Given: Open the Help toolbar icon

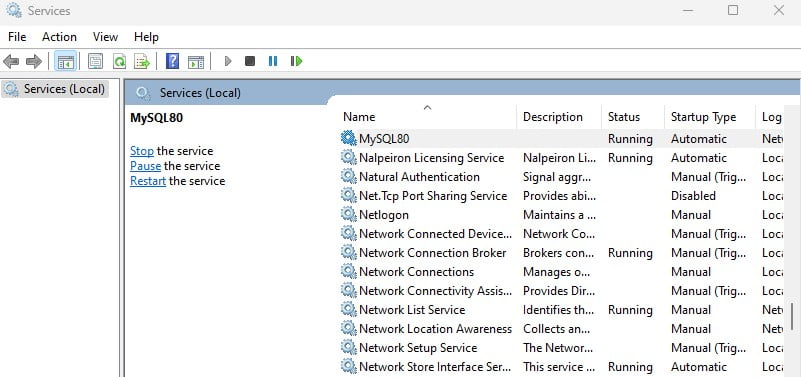Looking at the screenshot, I should click(x=173, y=62).
